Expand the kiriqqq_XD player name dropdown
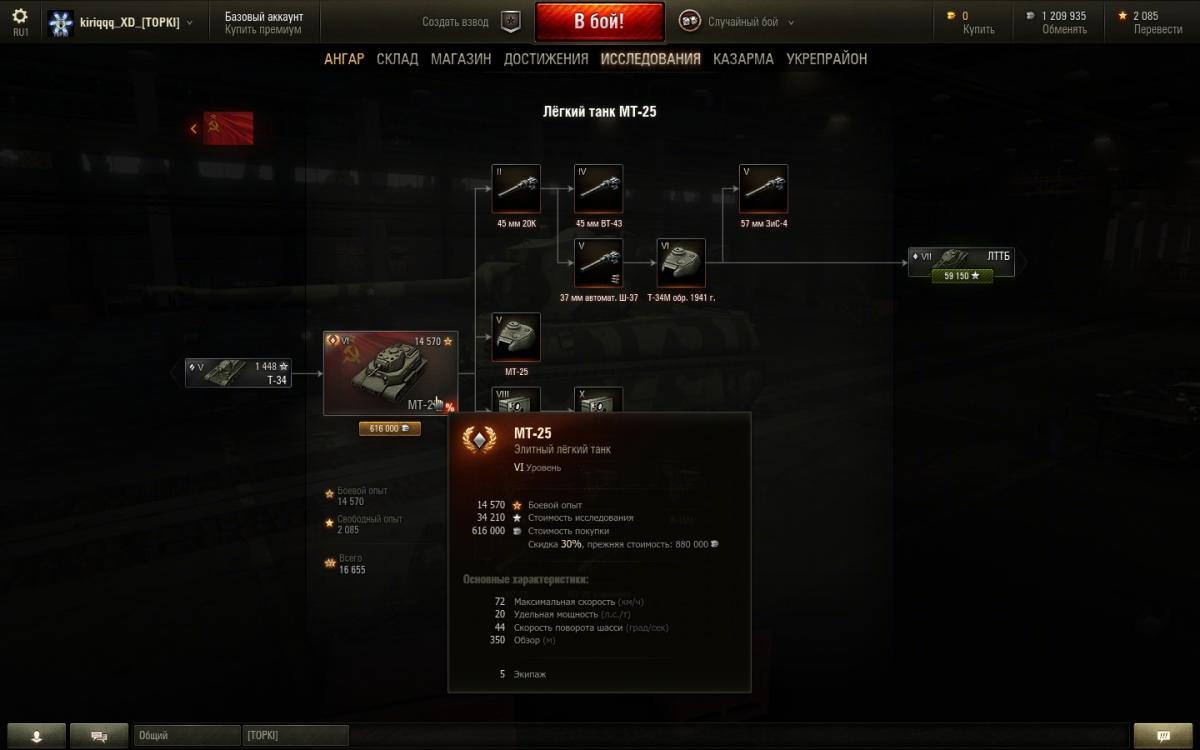Viewport: 1200px width, 750px height. click(x=122, y=22)
